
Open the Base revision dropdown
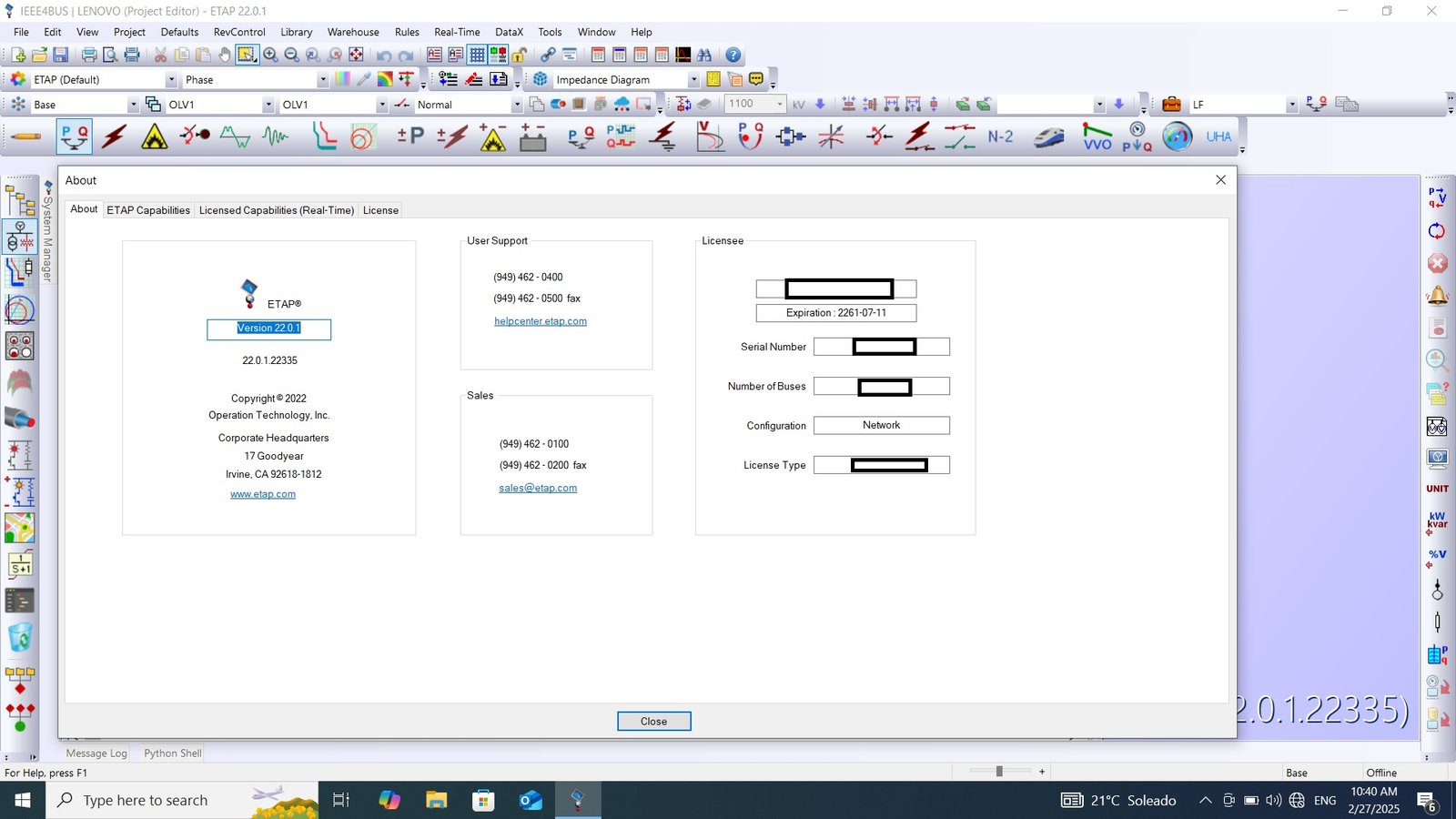click(x=133, y=105)
